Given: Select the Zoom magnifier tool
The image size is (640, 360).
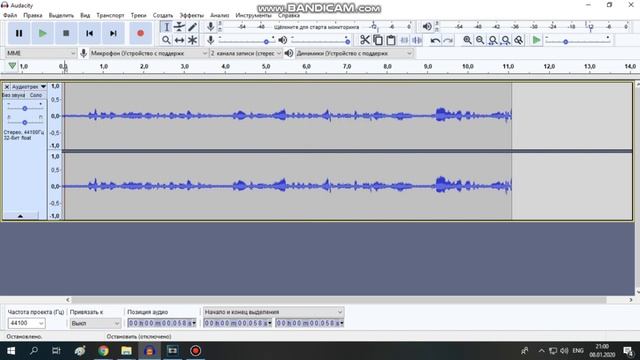Looking at the screenshot, I should 166,40.
